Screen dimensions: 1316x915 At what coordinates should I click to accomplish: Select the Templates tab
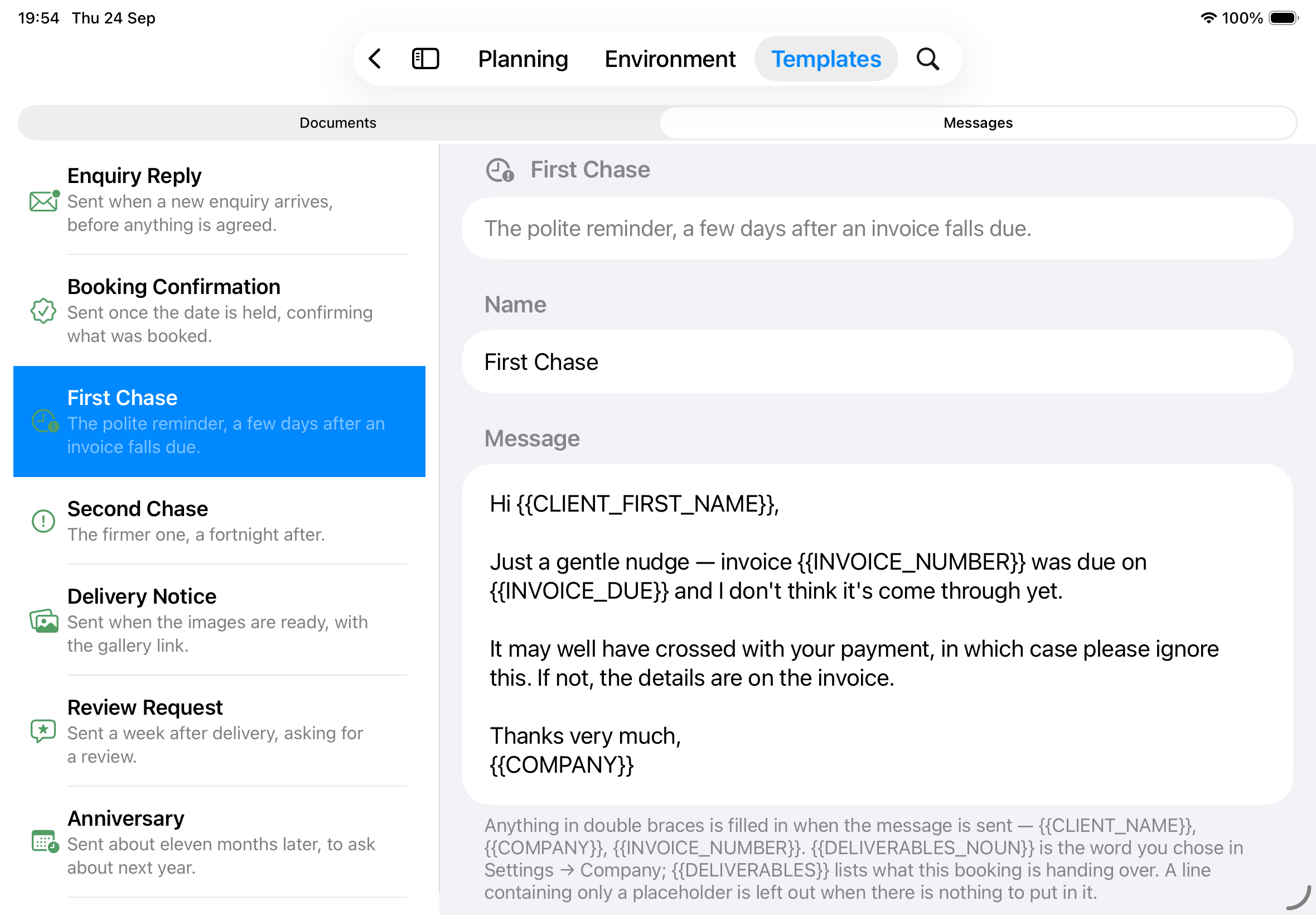tap(826, 59)
